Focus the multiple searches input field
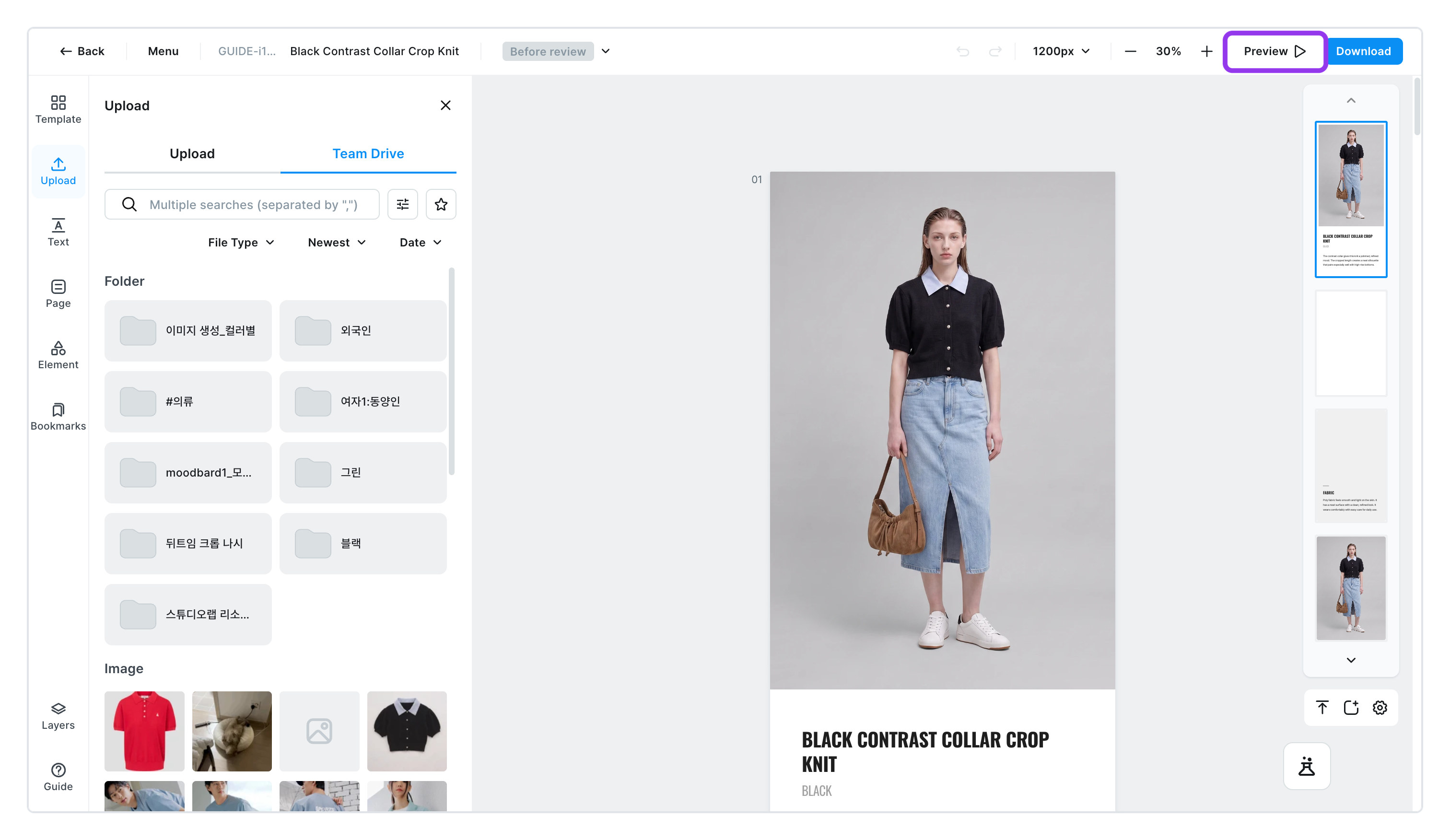The height and width of the screenshot is (840, 1450). (x=242, y=204)
